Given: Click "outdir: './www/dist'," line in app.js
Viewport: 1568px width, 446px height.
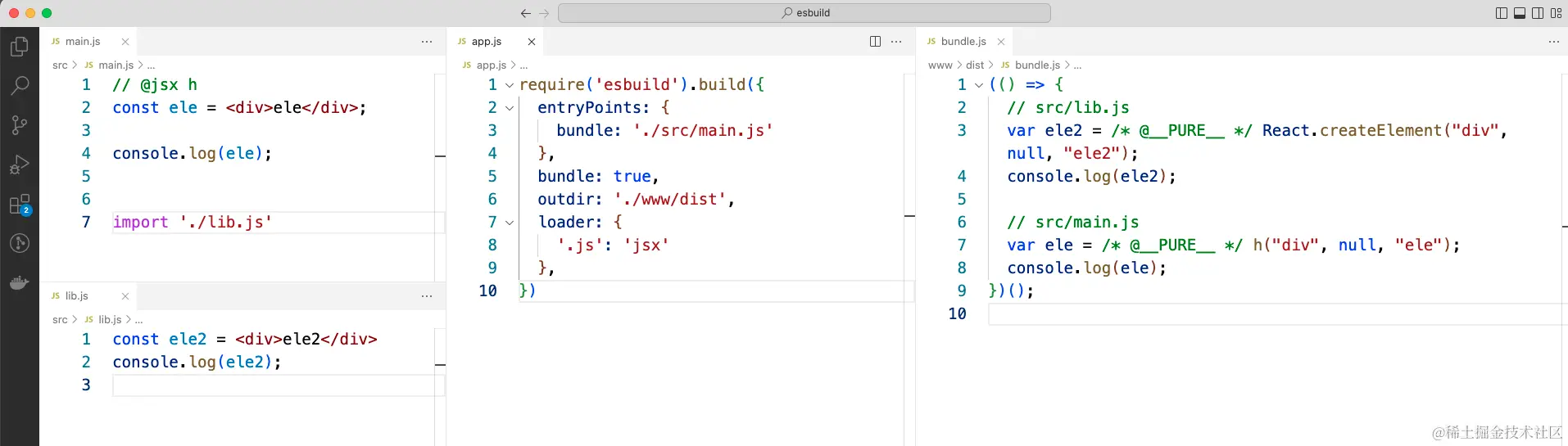Looking at the screenshot, I should pyautogui.click(x=636, y=200).
